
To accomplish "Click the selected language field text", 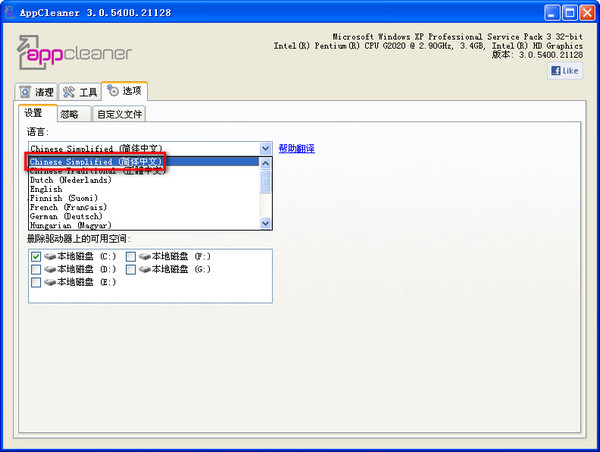I will pyautogui.click(x=96, y=148).
